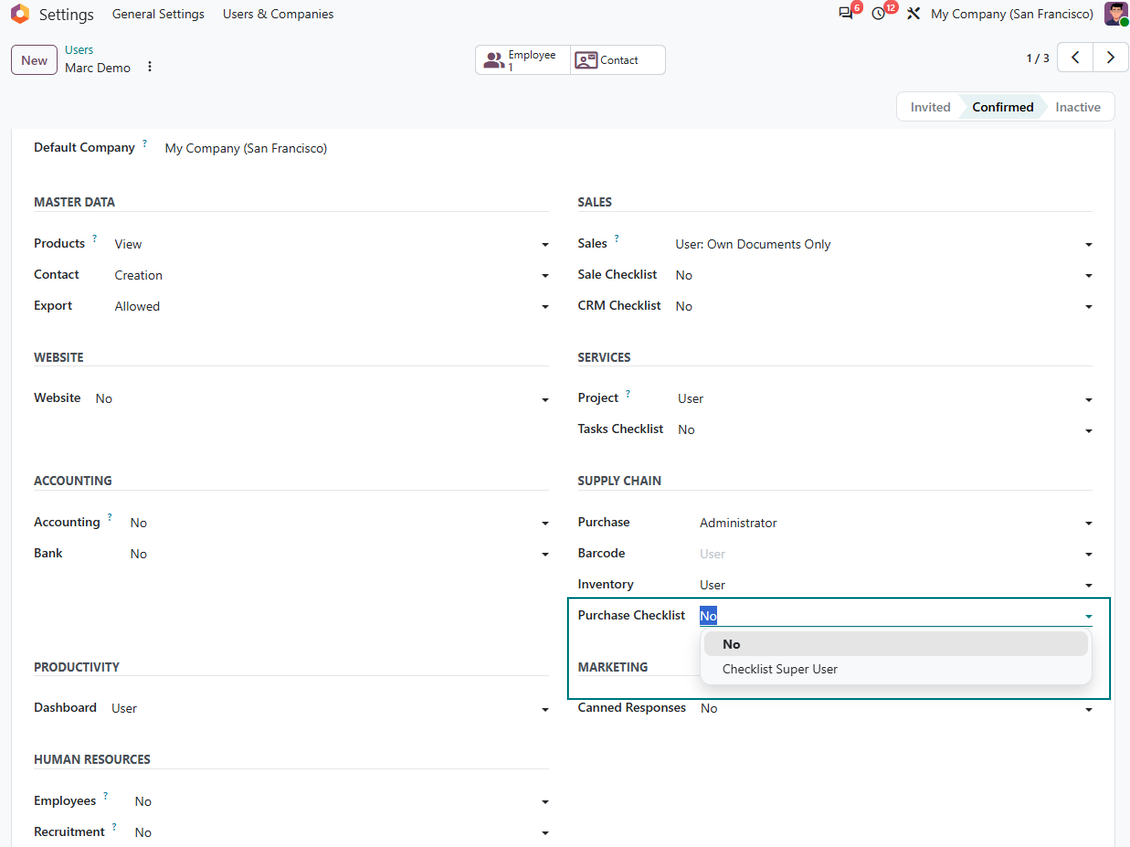
Task: Open the record actions kebab menu
Action: tap(150, 66)
